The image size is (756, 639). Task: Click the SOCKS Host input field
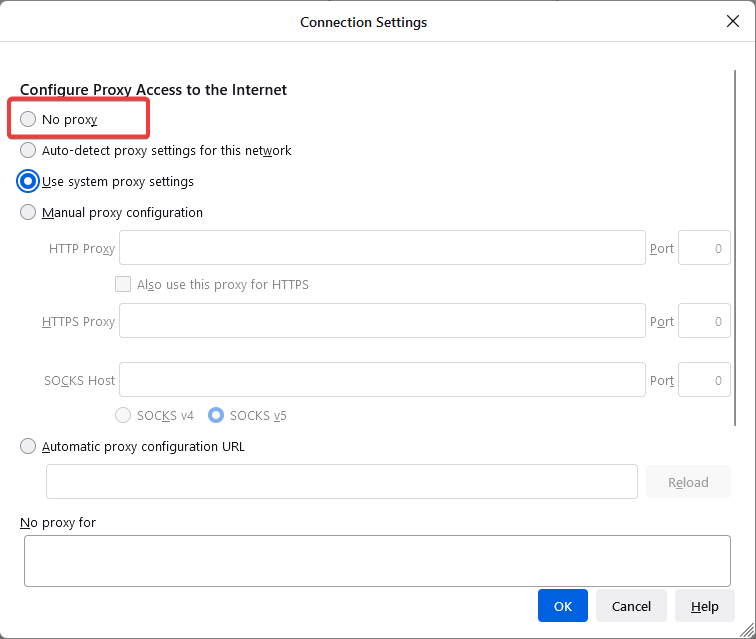click(382, 380)
